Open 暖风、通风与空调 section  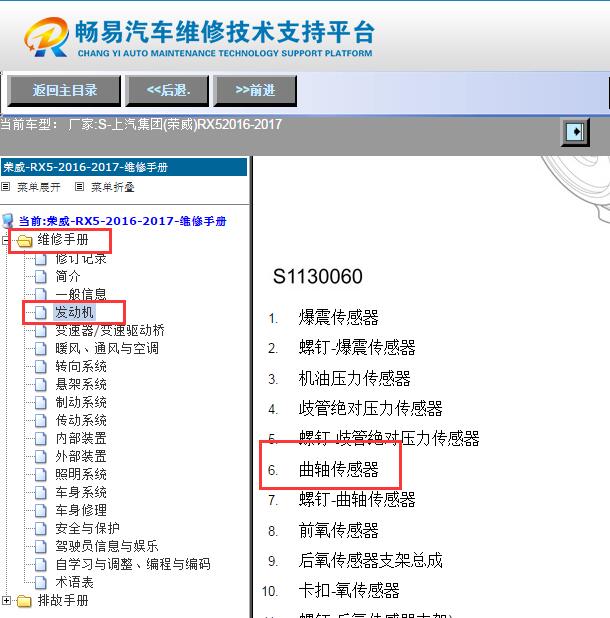tap(107, 348)
